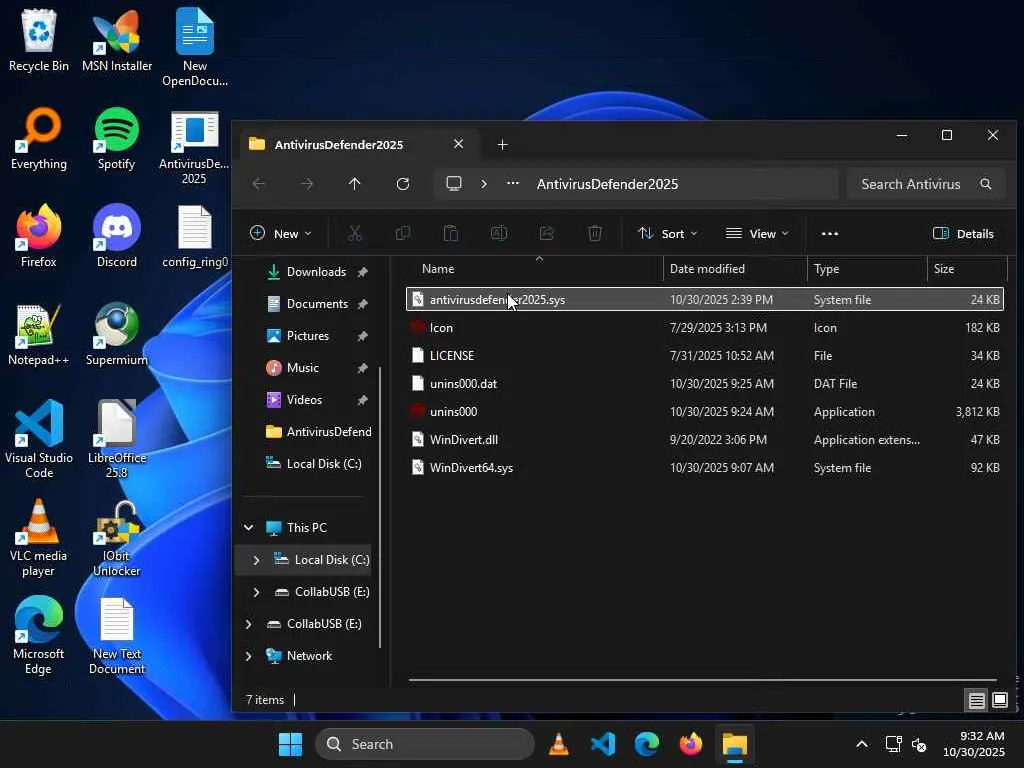Open the View dropdown menu
Viewport: 1024px width, 768px height.
coord(757,234)
